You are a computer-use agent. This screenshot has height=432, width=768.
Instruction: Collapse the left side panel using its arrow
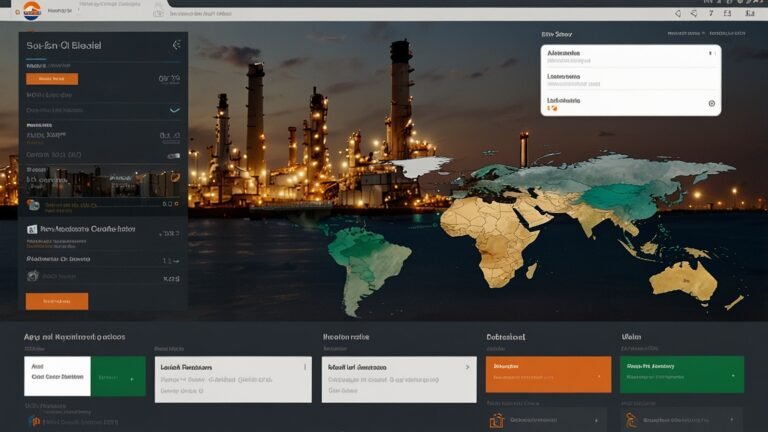(176, 45)
